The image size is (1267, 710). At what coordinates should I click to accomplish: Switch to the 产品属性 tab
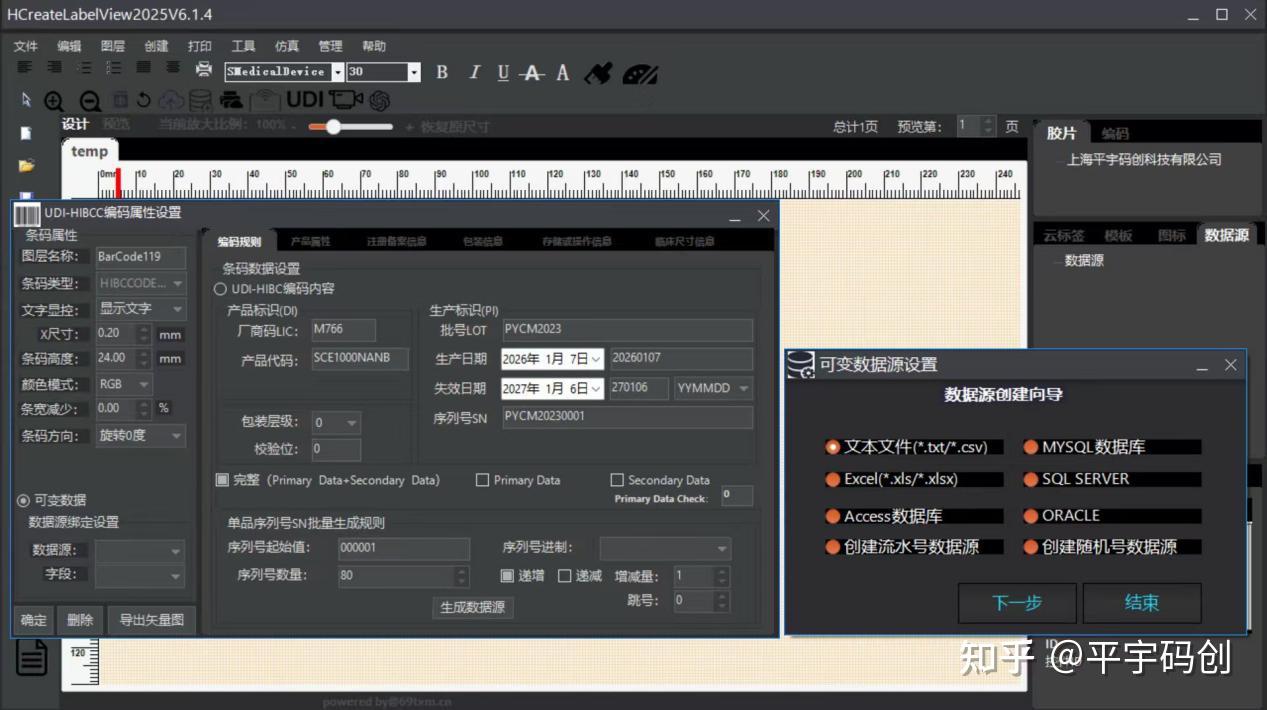pos(310,241)
